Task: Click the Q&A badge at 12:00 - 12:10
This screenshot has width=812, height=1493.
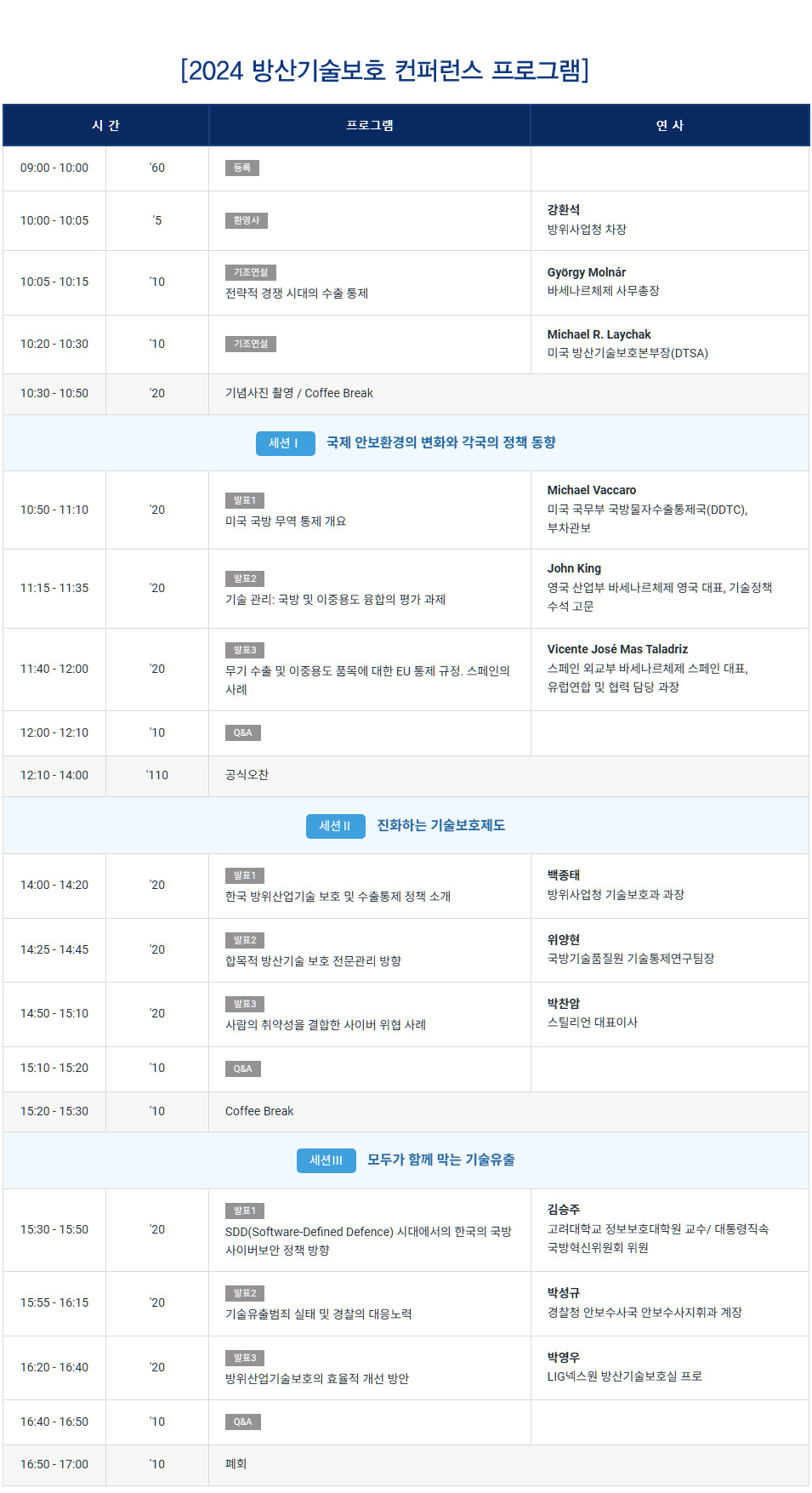Action: coord(242,732)
